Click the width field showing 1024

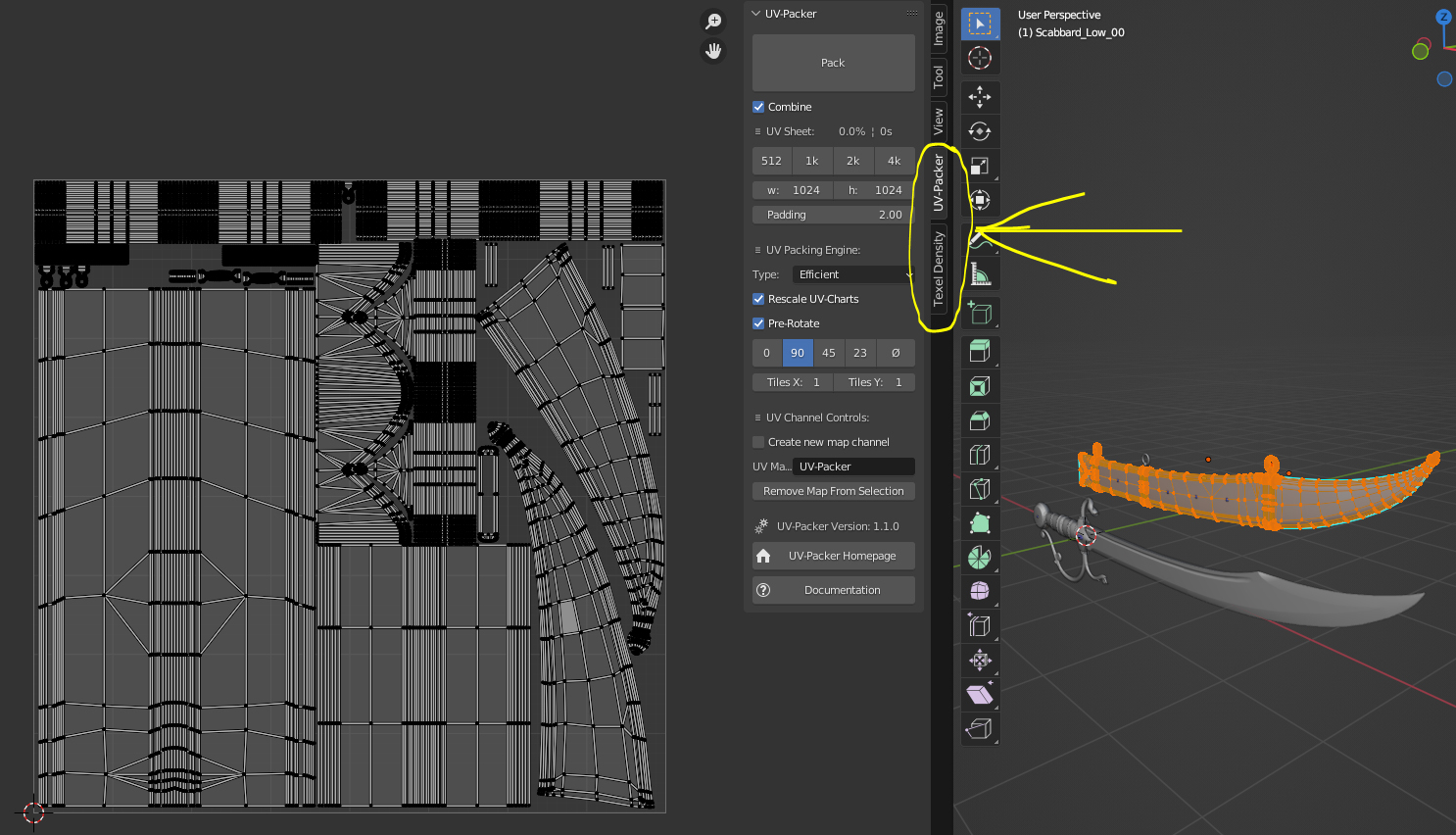(x=793, y=190)
